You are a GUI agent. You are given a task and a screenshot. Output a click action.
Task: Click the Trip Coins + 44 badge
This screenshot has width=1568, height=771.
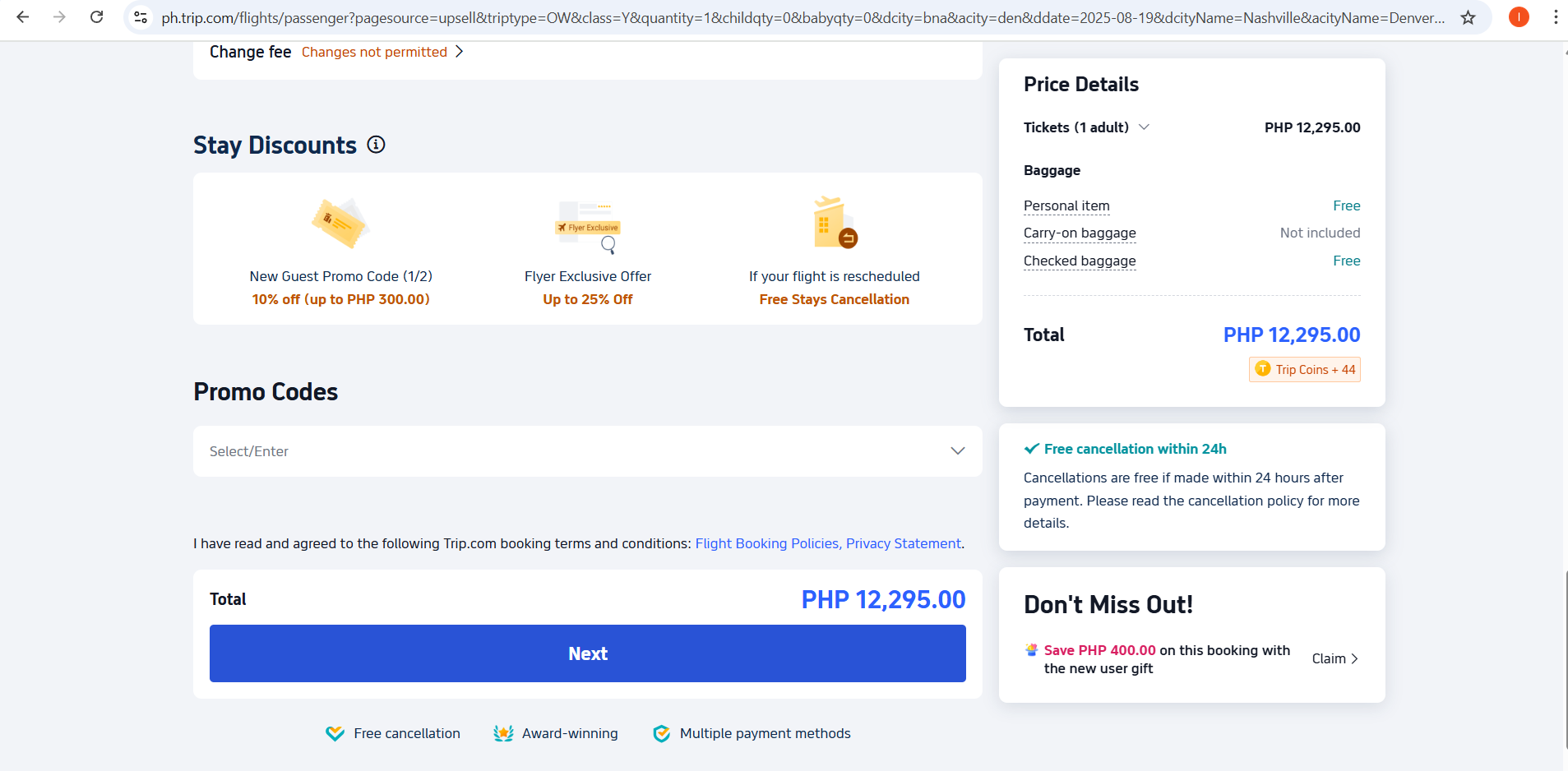1305,370
